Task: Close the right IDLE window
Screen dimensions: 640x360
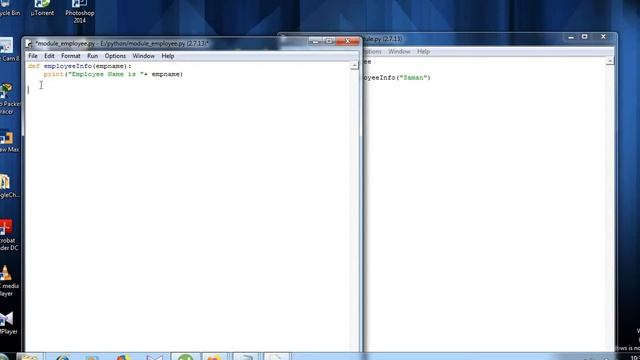Action: tap(603, 37)
